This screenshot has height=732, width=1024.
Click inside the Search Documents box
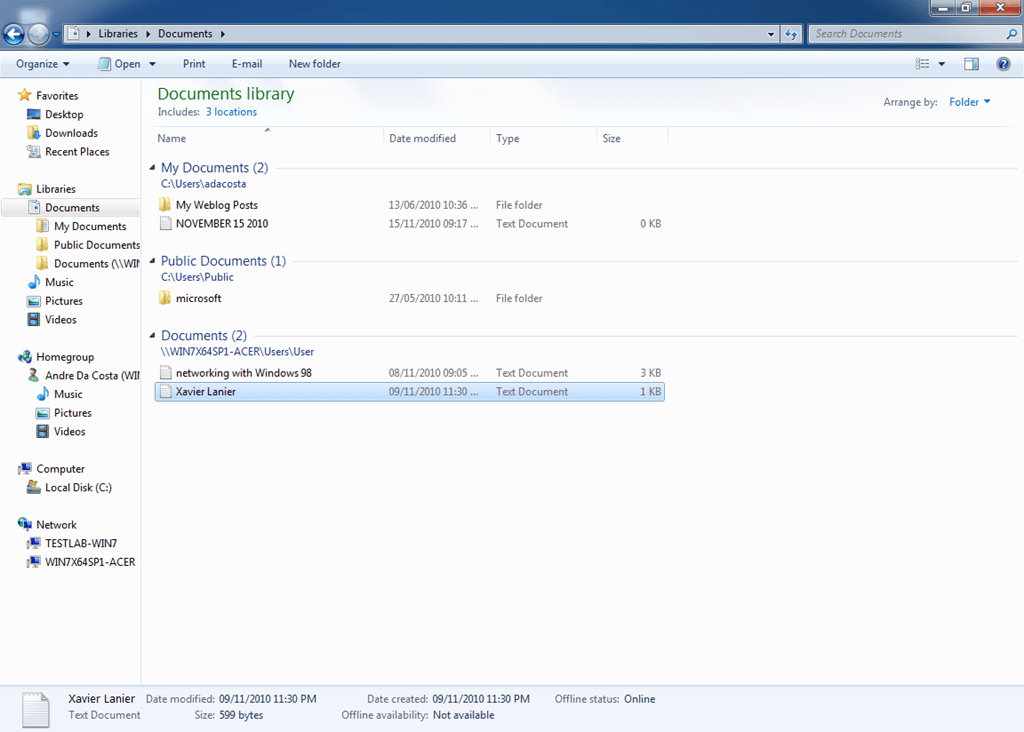coord(905,33)
